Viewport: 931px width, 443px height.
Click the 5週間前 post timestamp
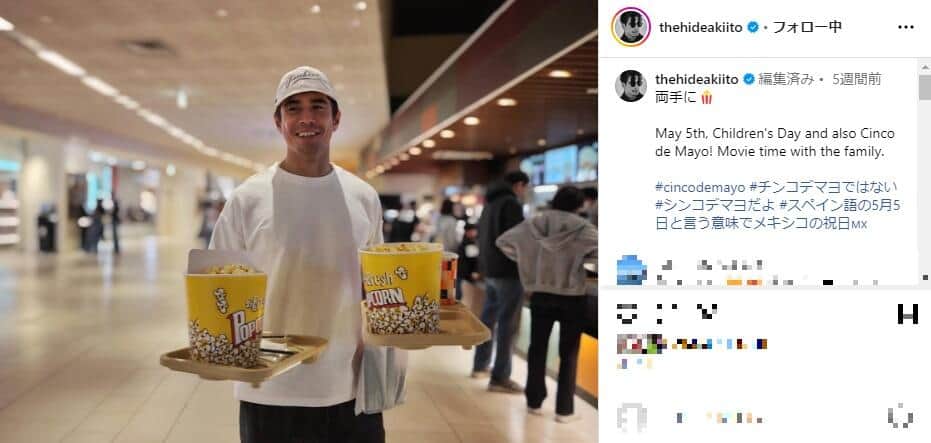tap(857, 80)
